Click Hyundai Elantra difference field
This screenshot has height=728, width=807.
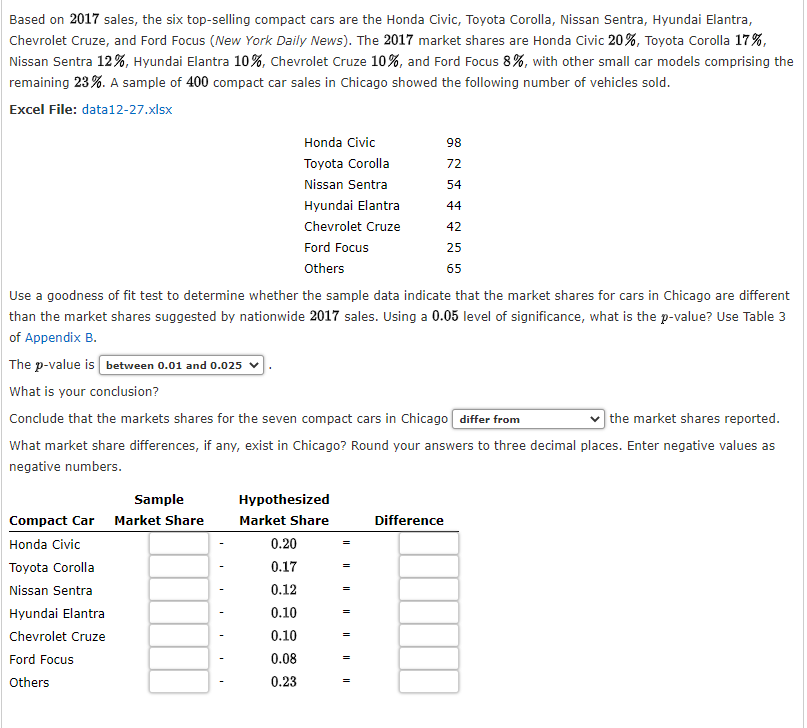(x=429, y=613)
